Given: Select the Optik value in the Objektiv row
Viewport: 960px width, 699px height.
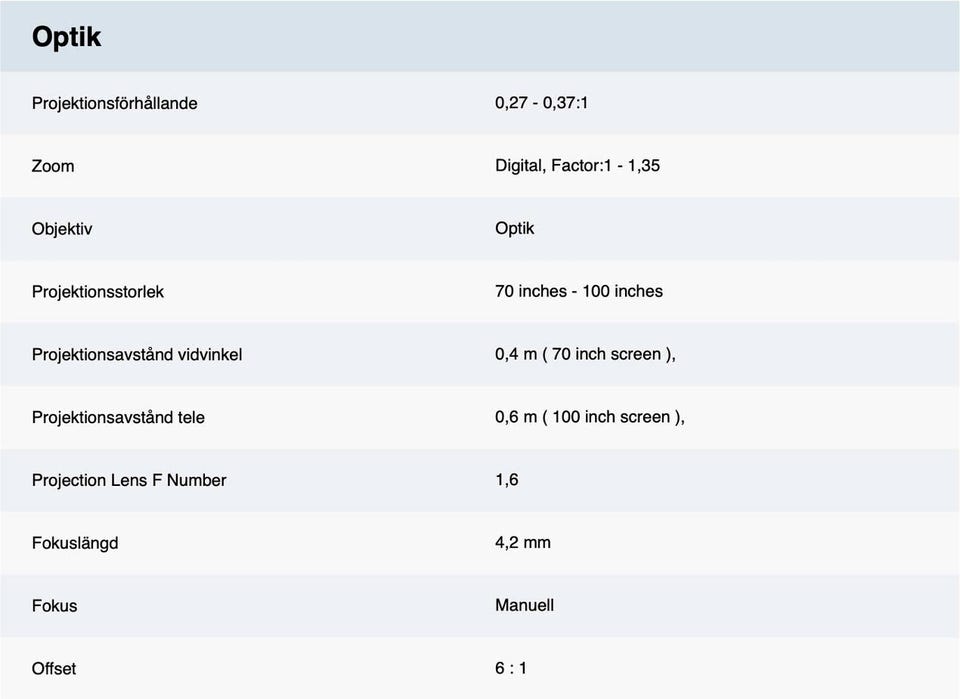Looking at the screenshot, I should coord(514,229).
